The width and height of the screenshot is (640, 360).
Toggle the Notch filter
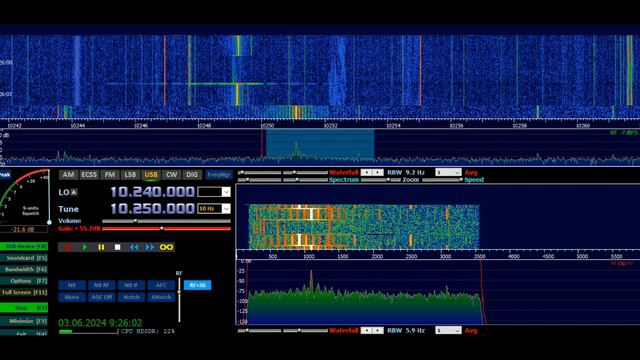(x=131, y=297)
